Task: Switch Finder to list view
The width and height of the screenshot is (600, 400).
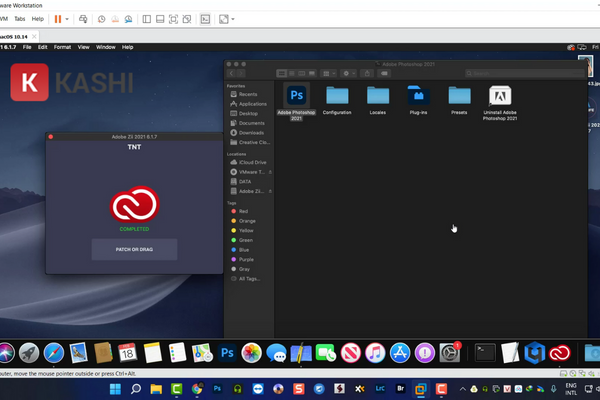Action: [x=293, y=73]
